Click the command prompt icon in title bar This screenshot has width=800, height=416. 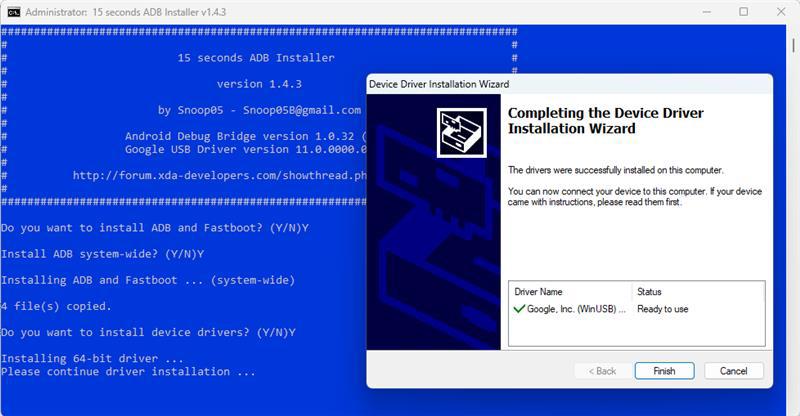point(14,12)
